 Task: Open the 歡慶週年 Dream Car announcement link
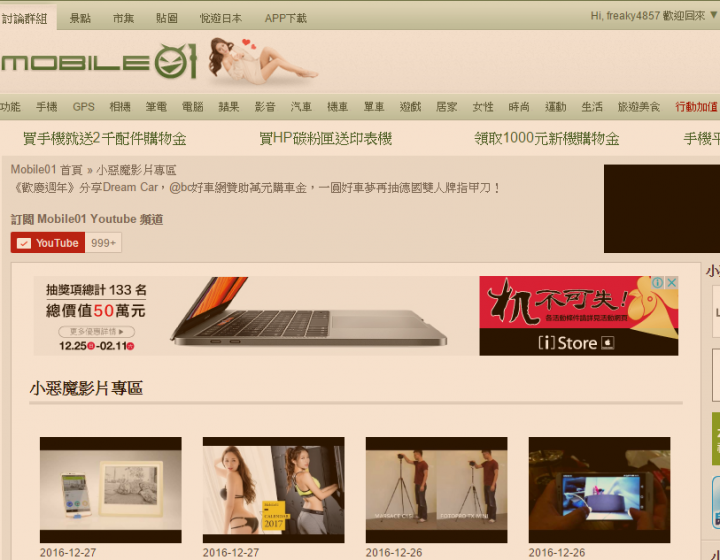[256, 188]
